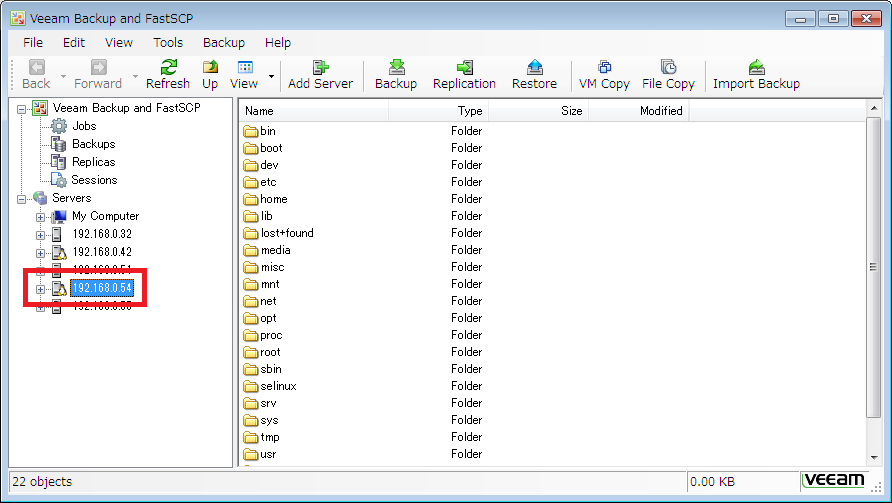The image size is (892, 503).
Task: Expand the My Computer node
Action: coord(40,217)
